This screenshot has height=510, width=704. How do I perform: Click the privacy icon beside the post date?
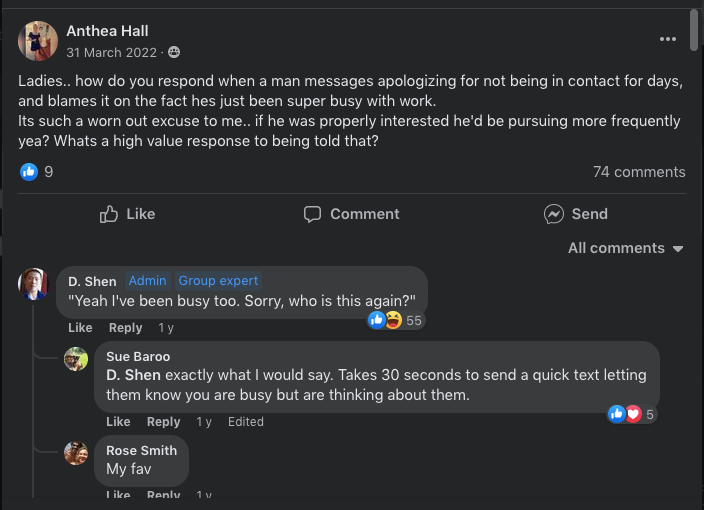174,51
